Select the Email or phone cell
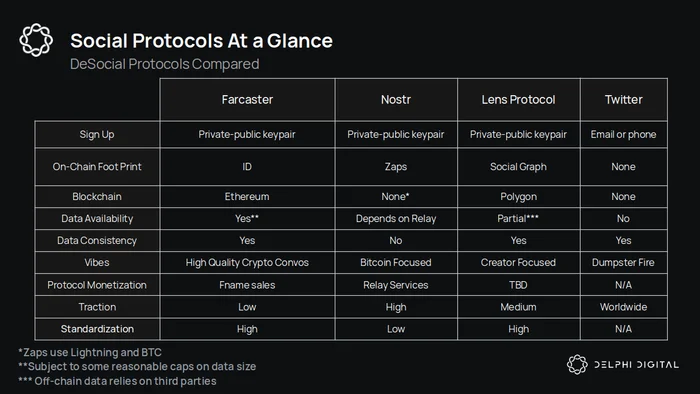The image size is (700, 394). pos(624,134)
